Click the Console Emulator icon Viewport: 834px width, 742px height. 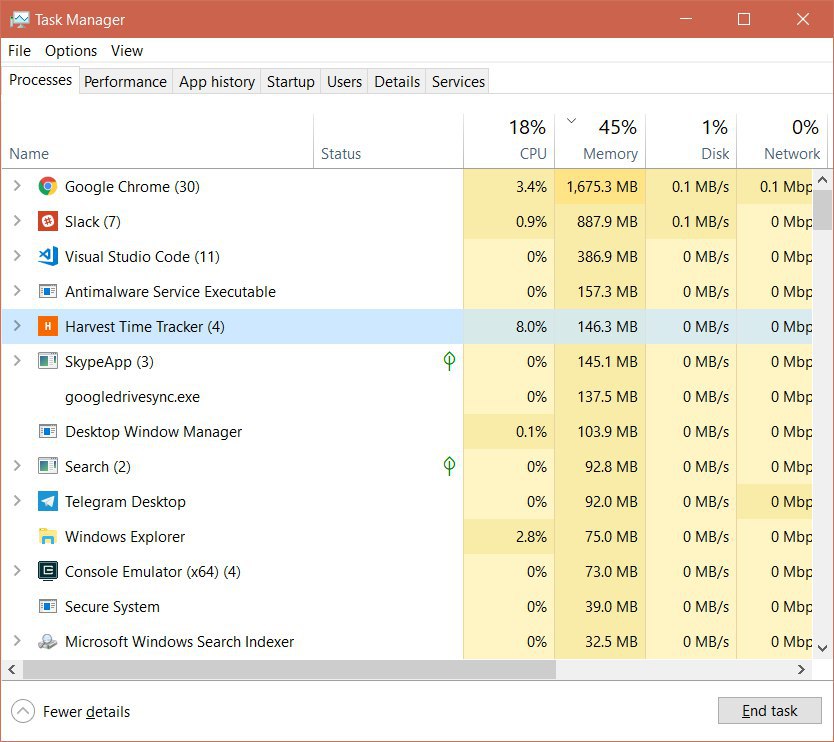[48, 571]
